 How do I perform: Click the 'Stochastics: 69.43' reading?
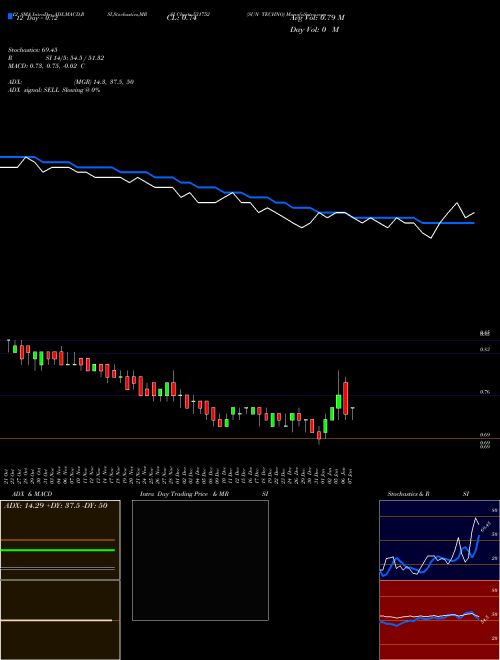pos(33,50)
